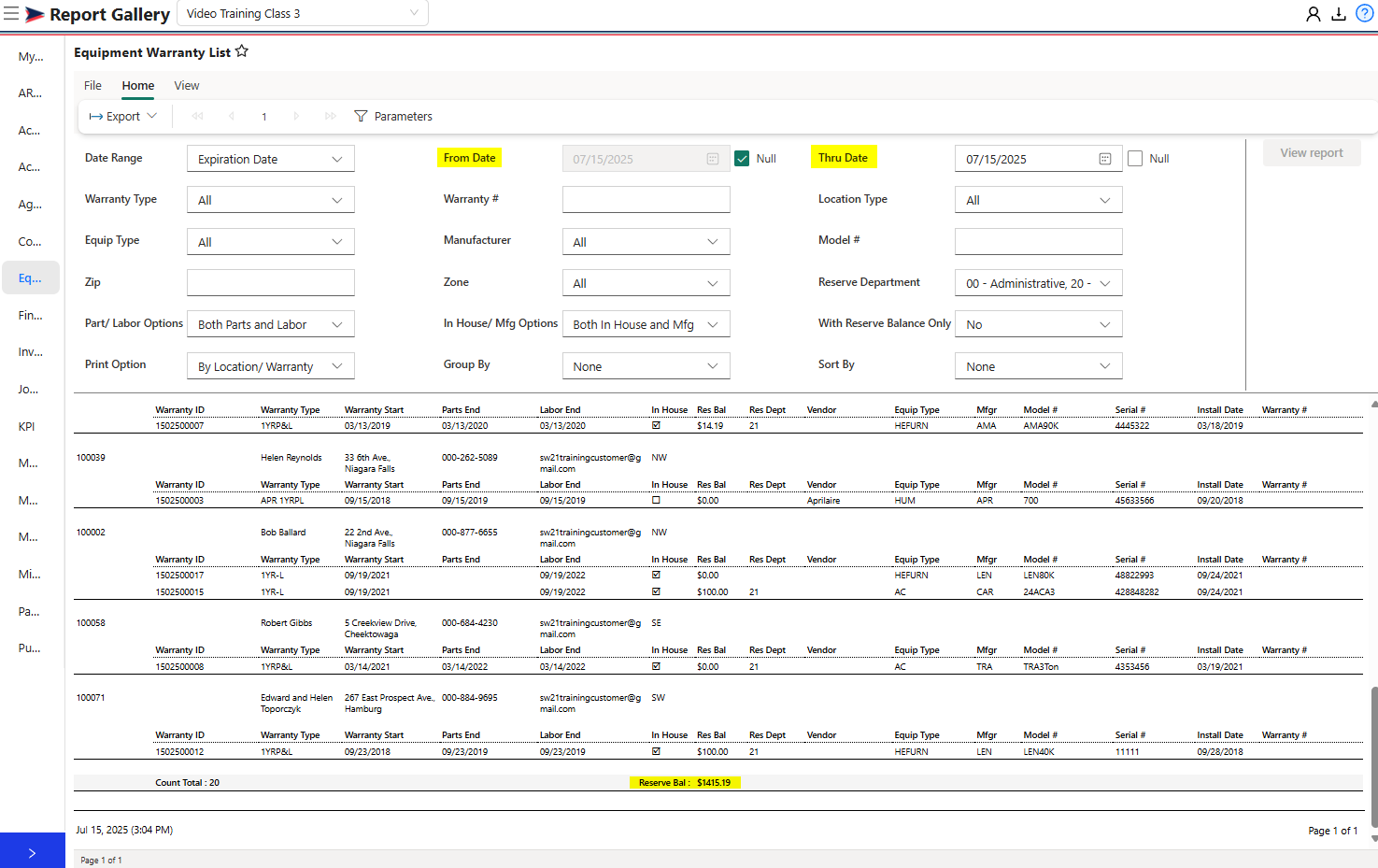This screenshot has width=1378, height=868.
Task: Click the Warranty # input field
Action: coord(646,200)
